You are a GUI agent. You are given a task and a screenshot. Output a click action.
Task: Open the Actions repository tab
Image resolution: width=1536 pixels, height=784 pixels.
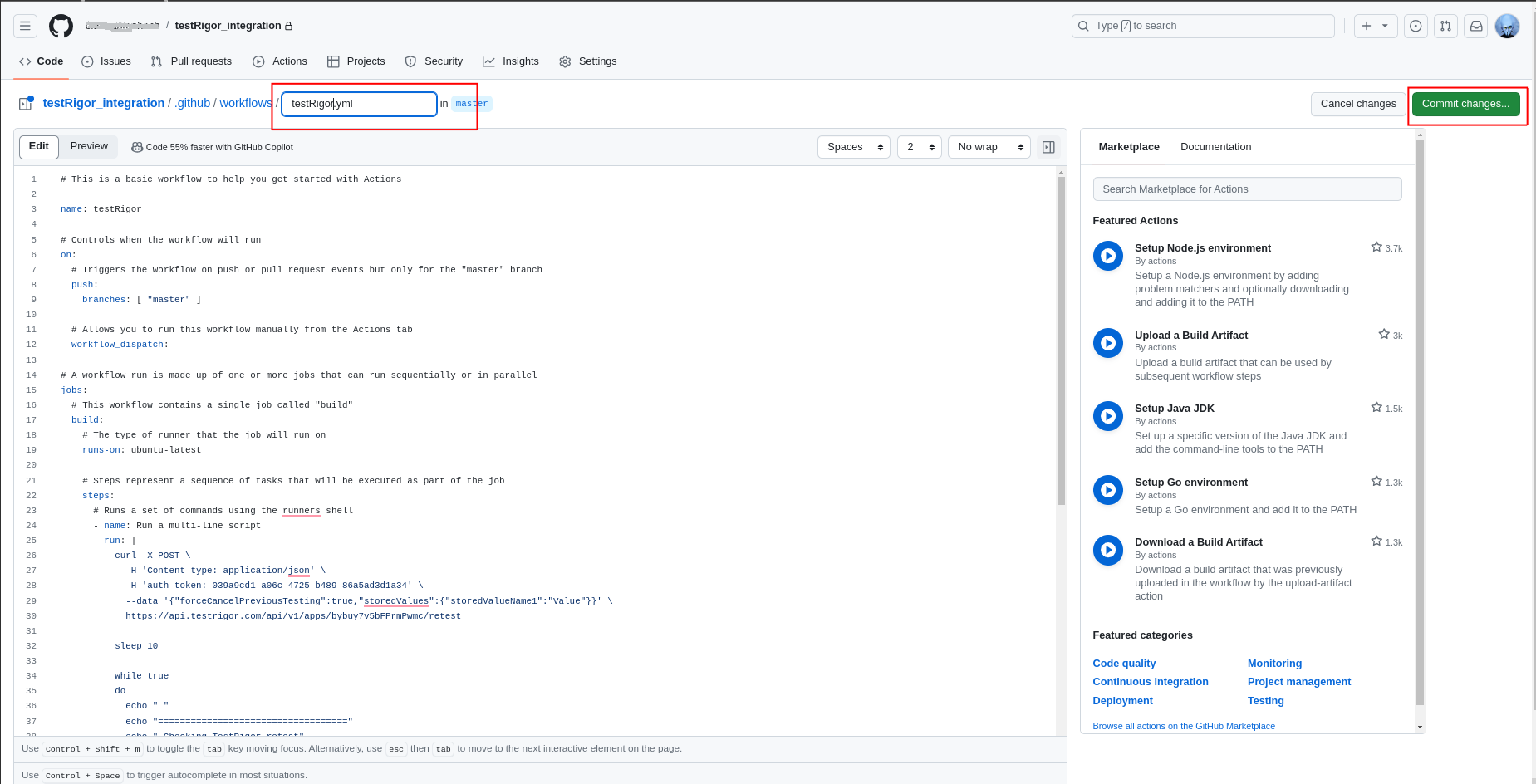click(280, 61)
